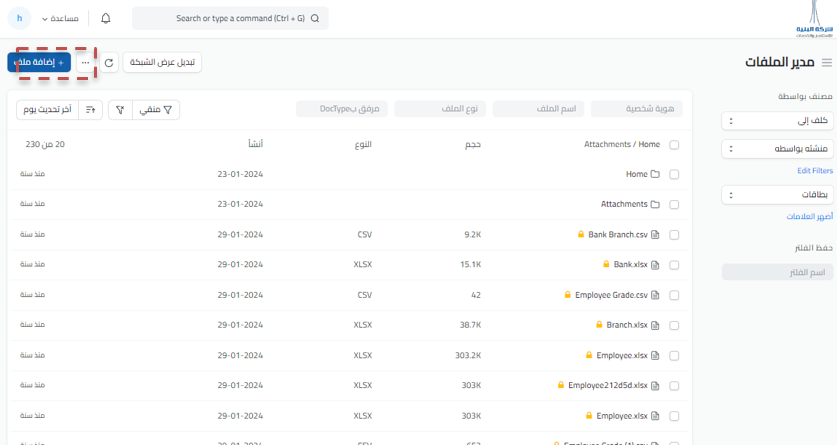The width and height of the screenshot is (837, 445).
Task: Toggle the sort direction icon
Action: point(91,109)
